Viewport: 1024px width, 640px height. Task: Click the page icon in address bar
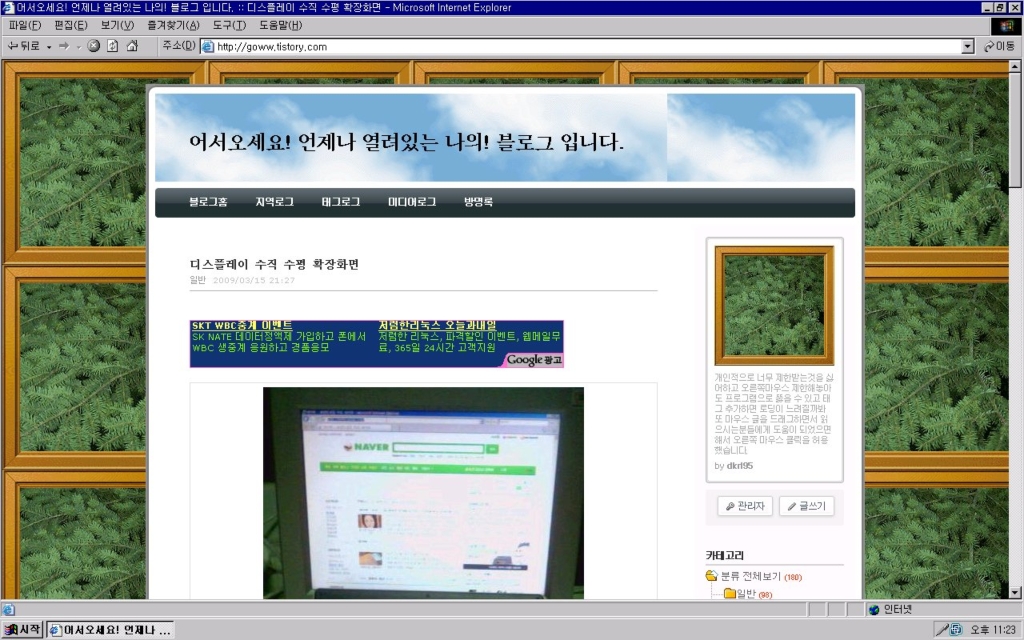point(208,46)
